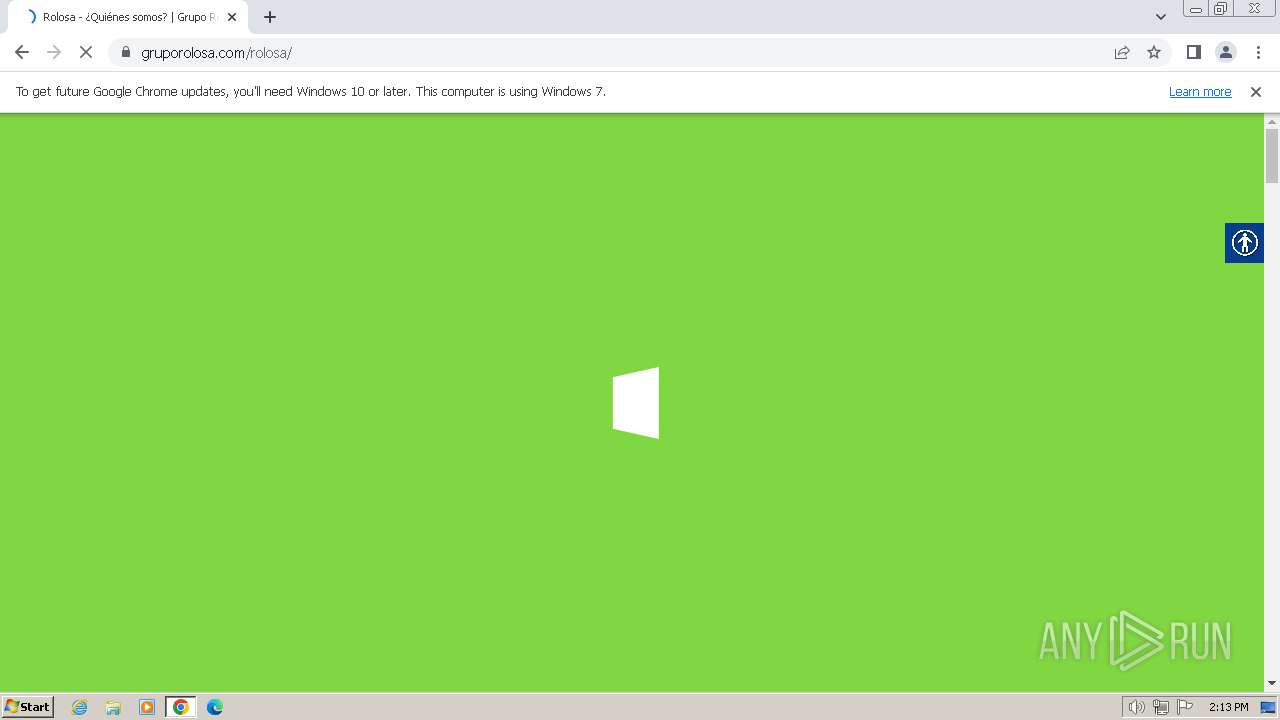Dismiss the Chrome update notification bar

pos(1256,91)
